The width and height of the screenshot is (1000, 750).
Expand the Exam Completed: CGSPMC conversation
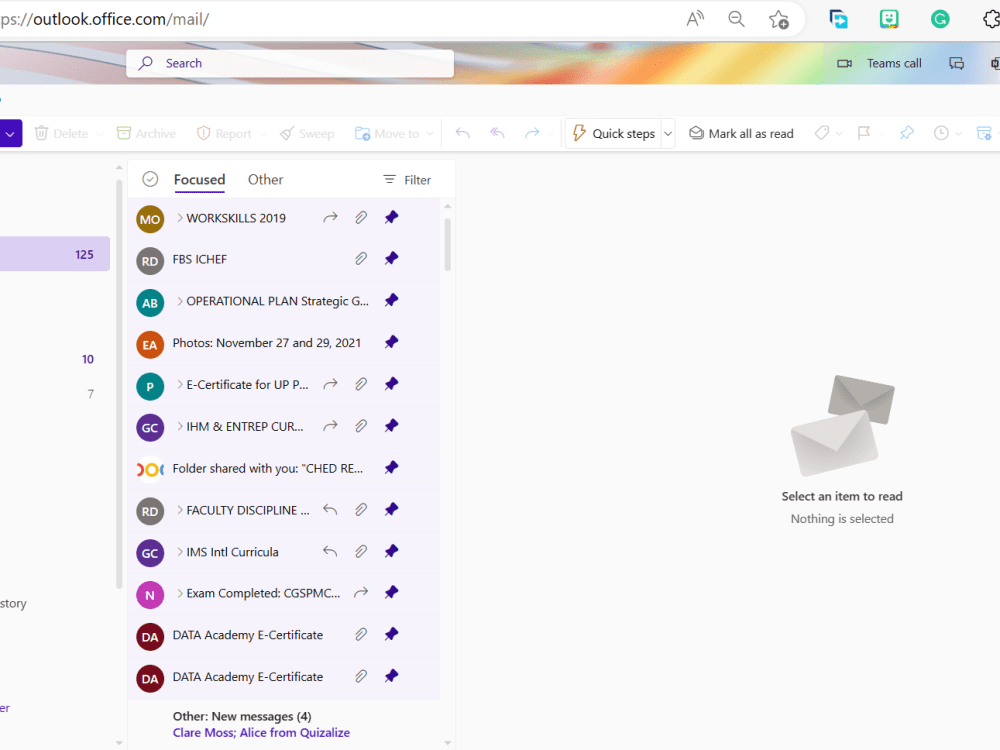180,593
